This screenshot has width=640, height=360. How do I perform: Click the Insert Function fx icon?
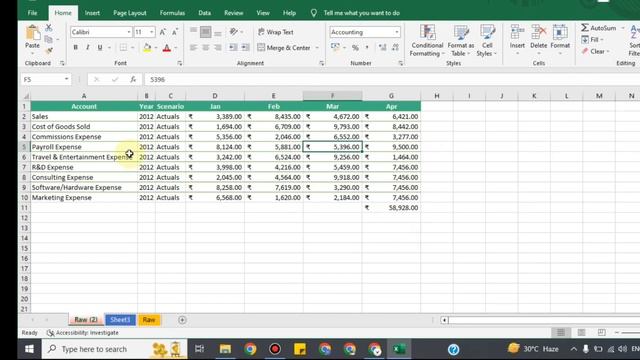pos(133,79)
